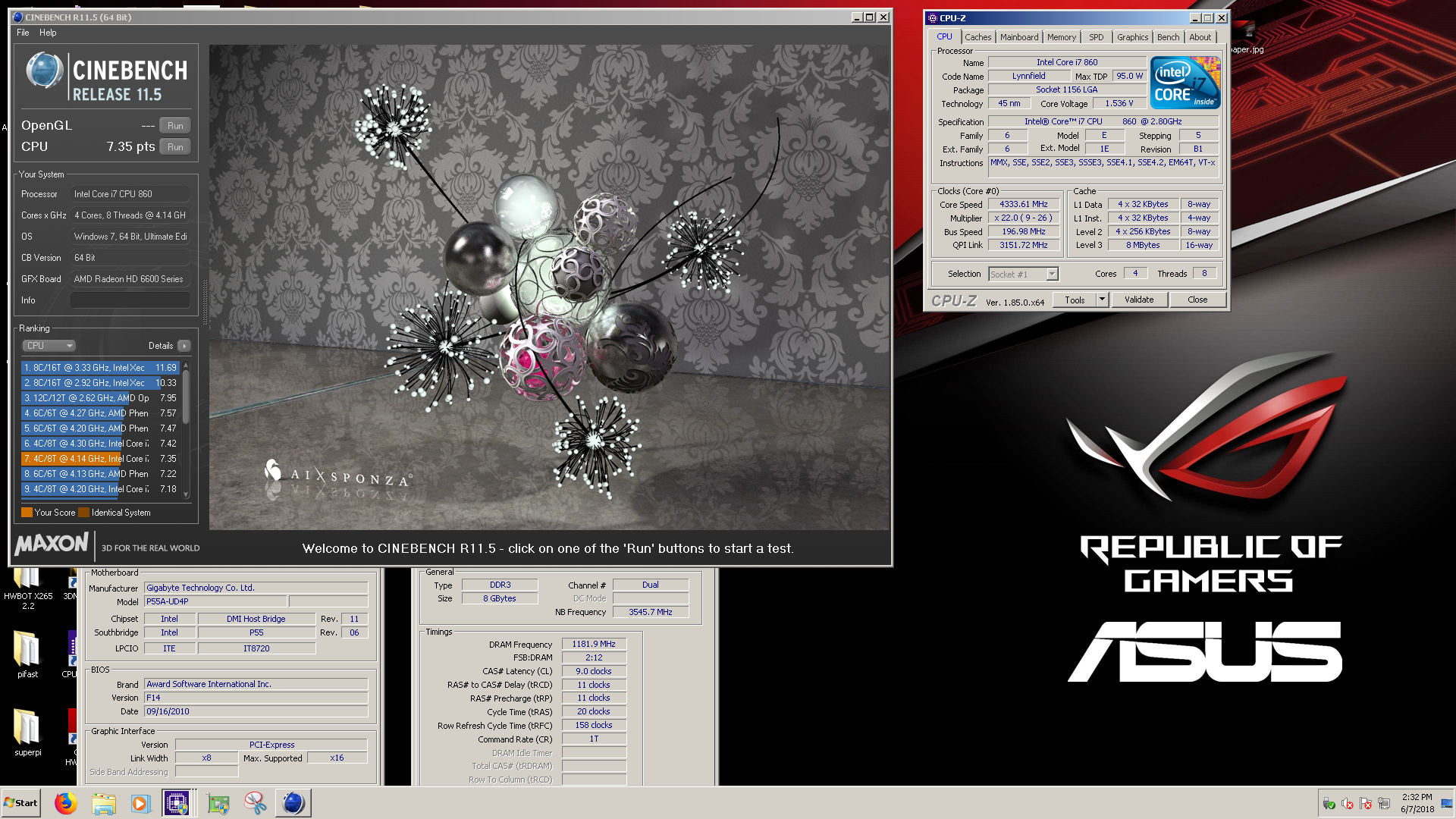Click the Cinebench title bar icon
Viewport: 1456px width, 819px height.
[x=17, y=17]
